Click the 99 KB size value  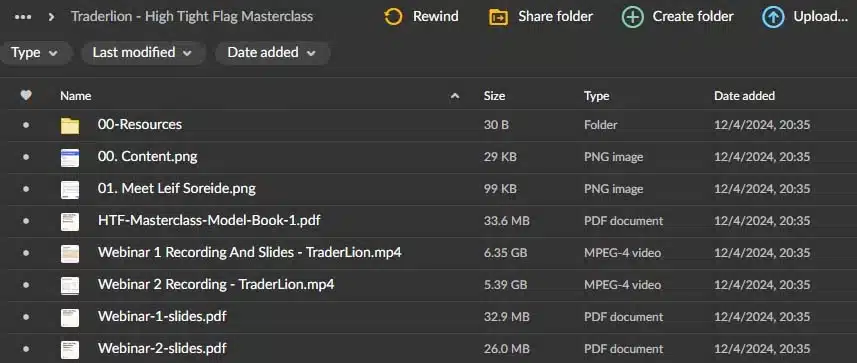click(x=500, y=189)
